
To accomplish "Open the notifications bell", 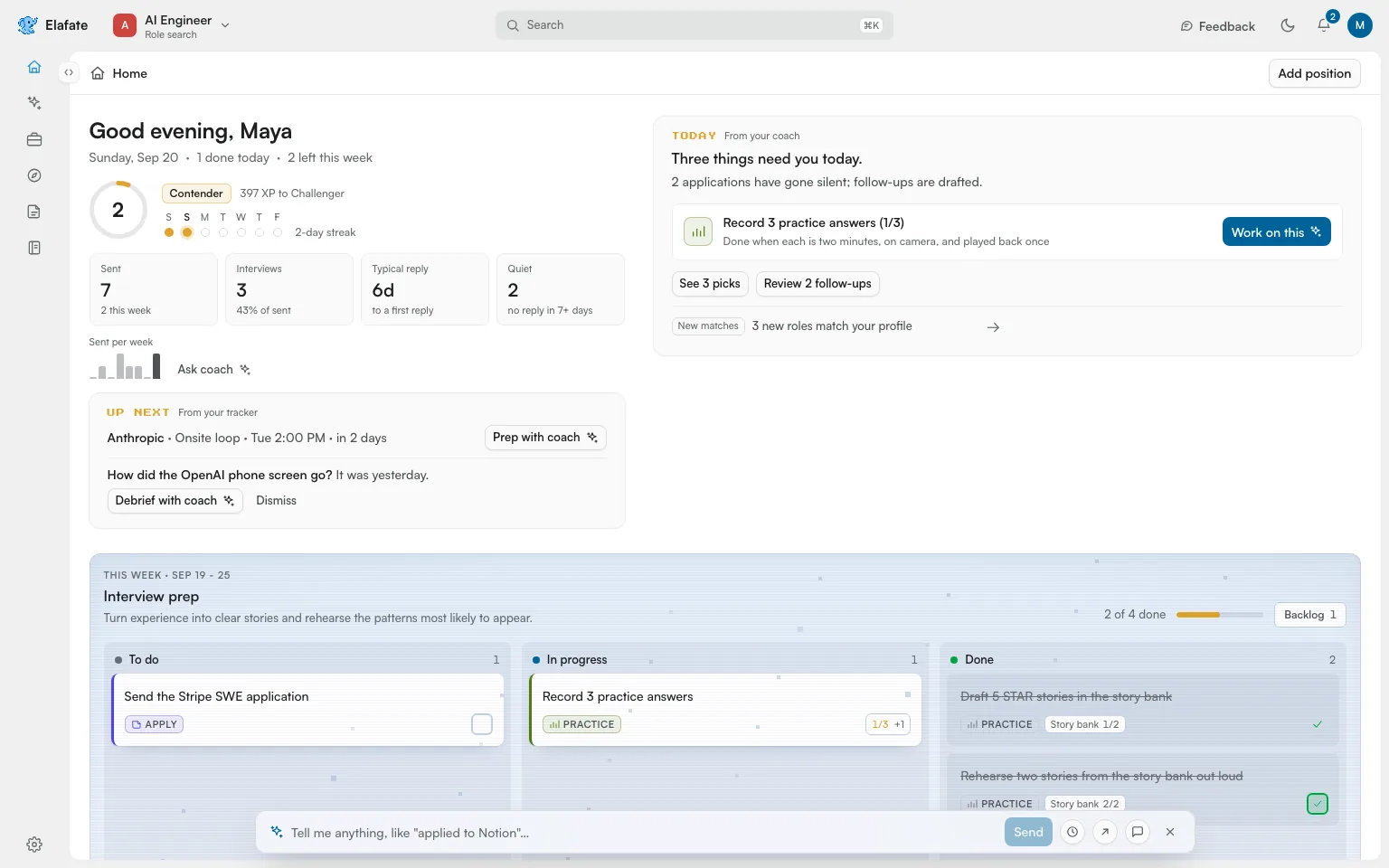I will [x=1324, y=25].
